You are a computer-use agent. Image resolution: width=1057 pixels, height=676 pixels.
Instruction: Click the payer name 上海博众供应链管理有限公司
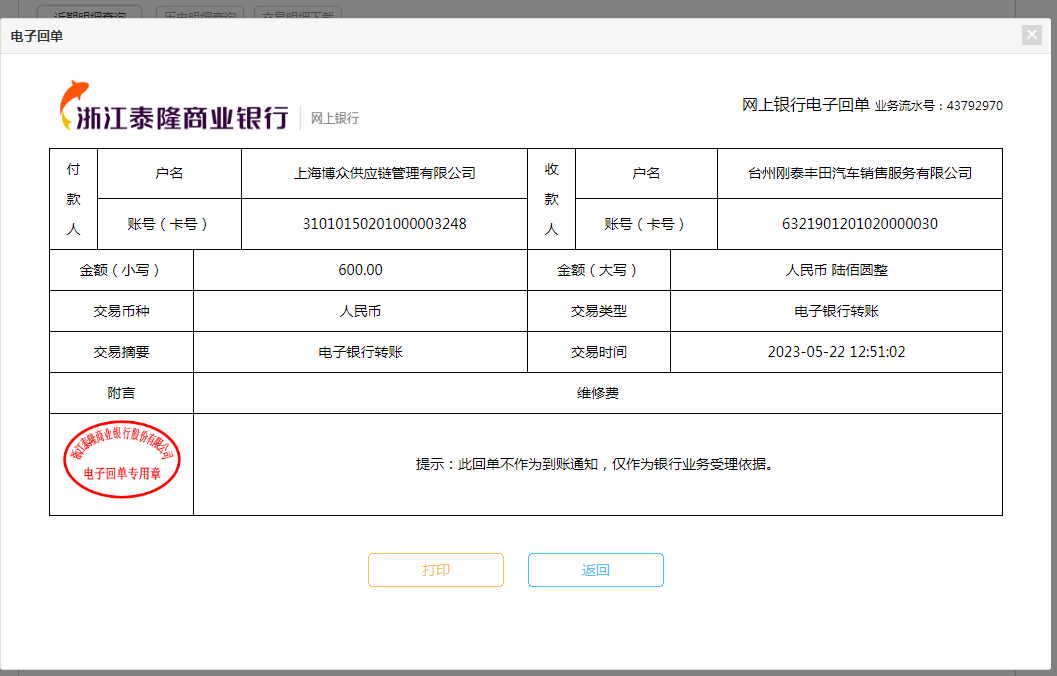pyautogui.click(x=384, y=173)
